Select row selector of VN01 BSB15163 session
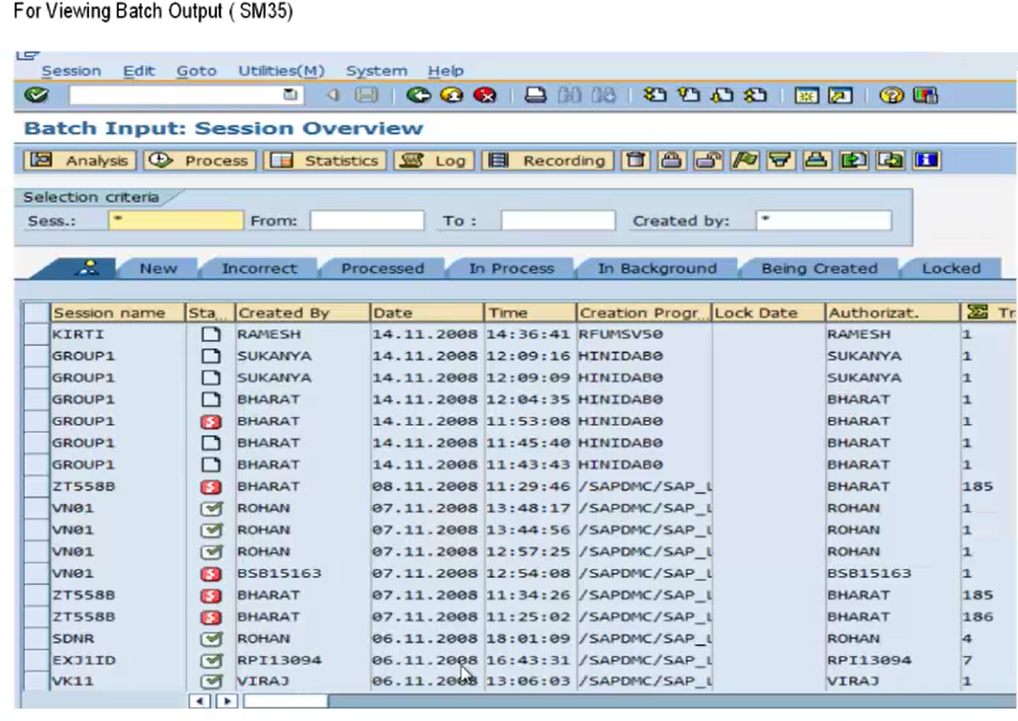The width and height of the screenshot is (1018, 721). (x=36, y=574)
